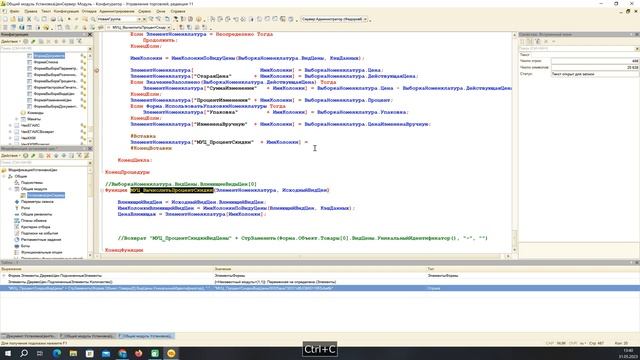The width and height of the screenshot is (640, 360).
Task: Select Общие реквизиты in the lower tree
Action: click(x=36, y=214)
